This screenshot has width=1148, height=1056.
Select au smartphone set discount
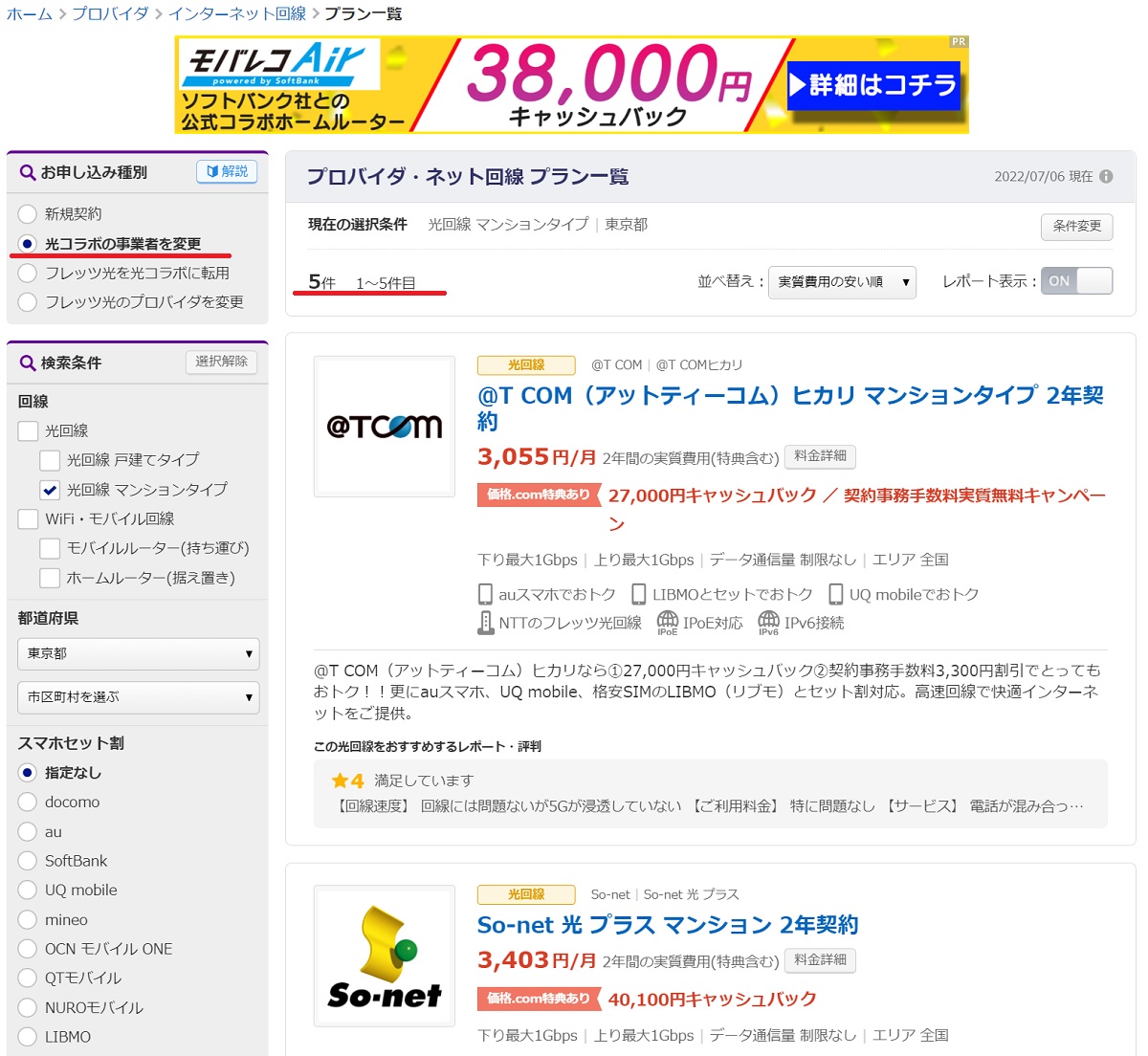[28, 831]
